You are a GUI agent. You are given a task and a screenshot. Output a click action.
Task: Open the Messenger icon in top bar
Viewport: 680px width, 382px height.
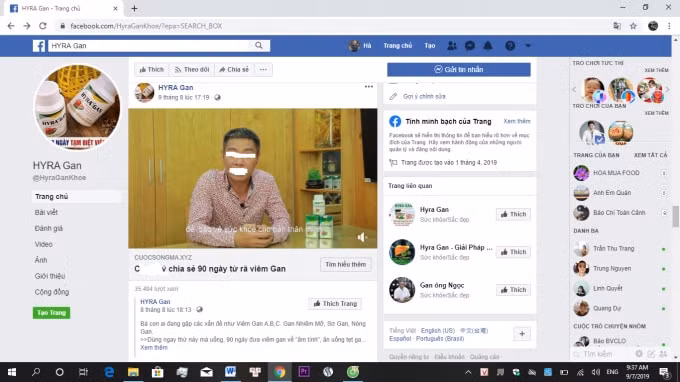pyautogui.click(x=470, y=46)
